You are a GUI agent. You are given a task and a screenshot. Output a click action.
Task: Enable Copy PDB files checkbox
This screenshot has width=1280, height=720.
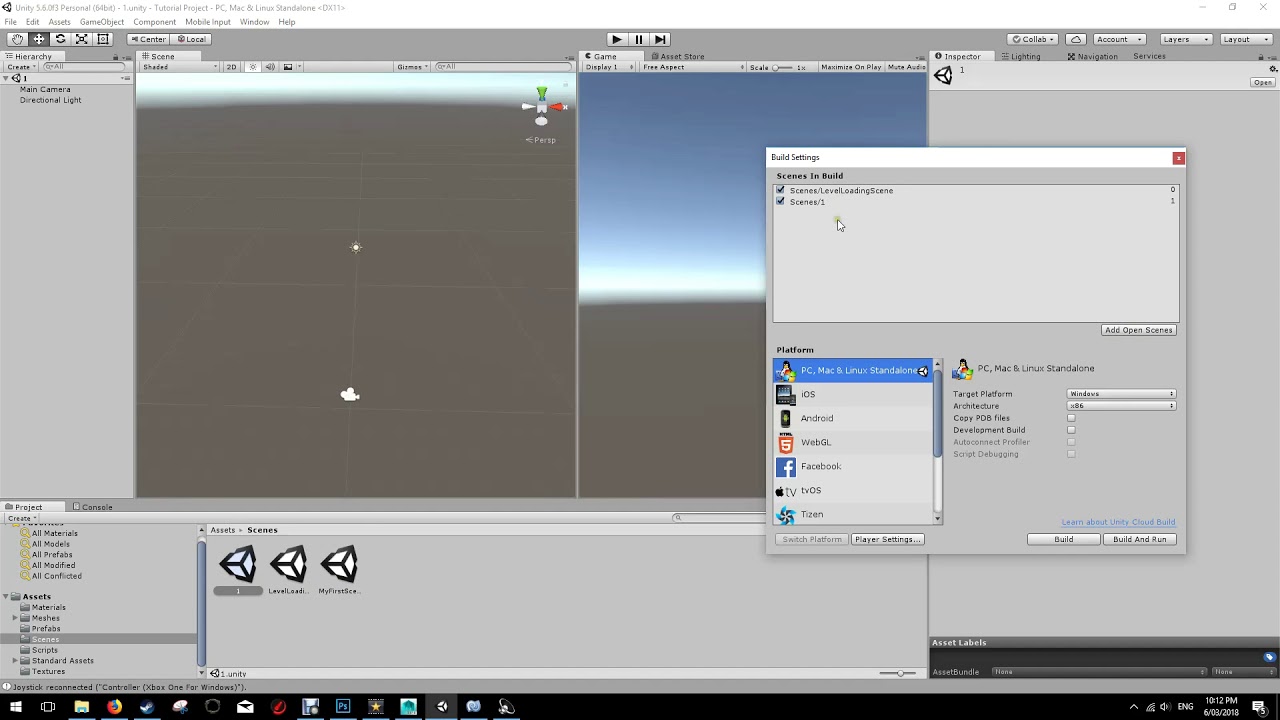pyautogui.click(x=1071, y=418)
